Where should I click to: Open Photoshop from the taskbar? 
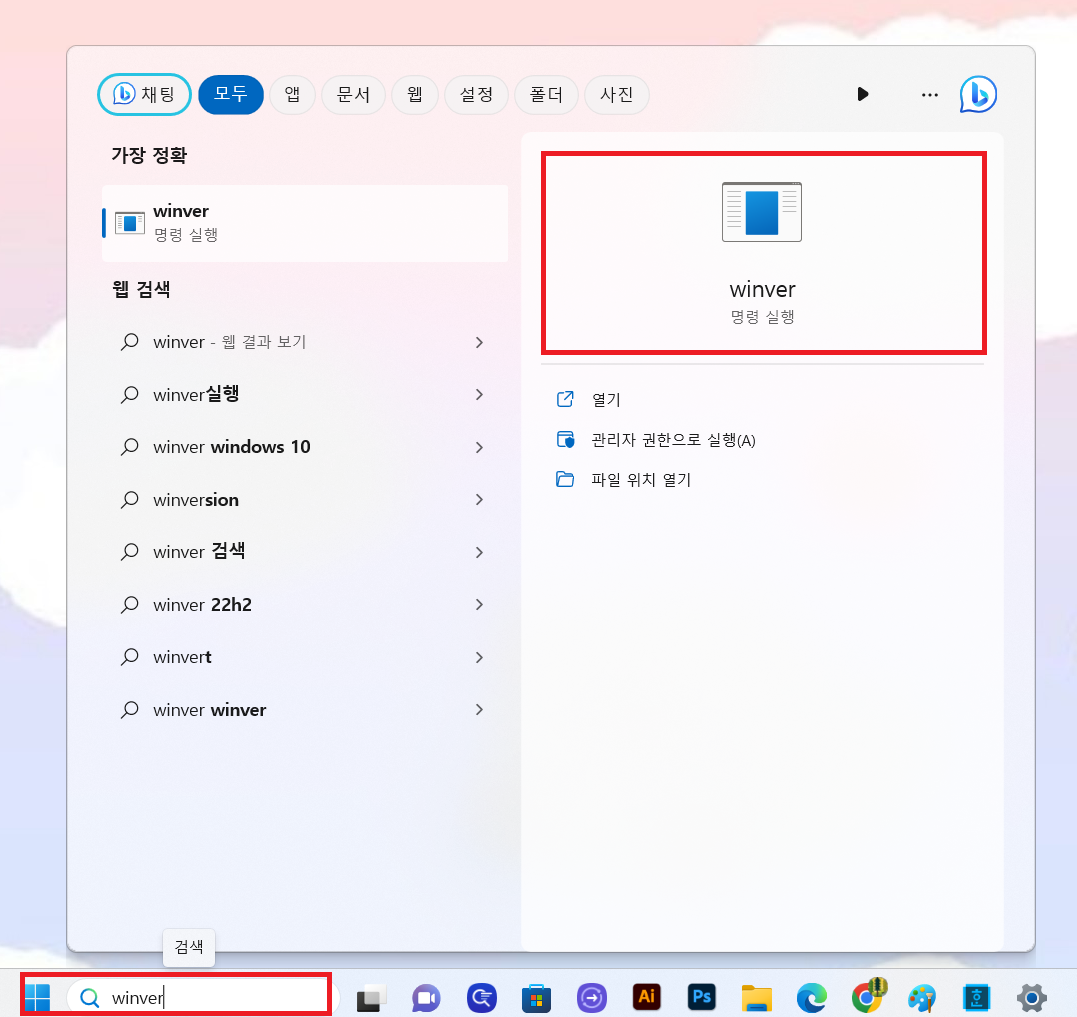point(701,997)
